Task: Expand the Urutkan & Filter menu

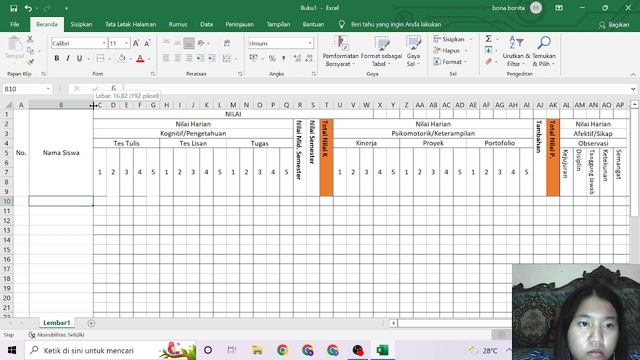Action: coord(516,52)
